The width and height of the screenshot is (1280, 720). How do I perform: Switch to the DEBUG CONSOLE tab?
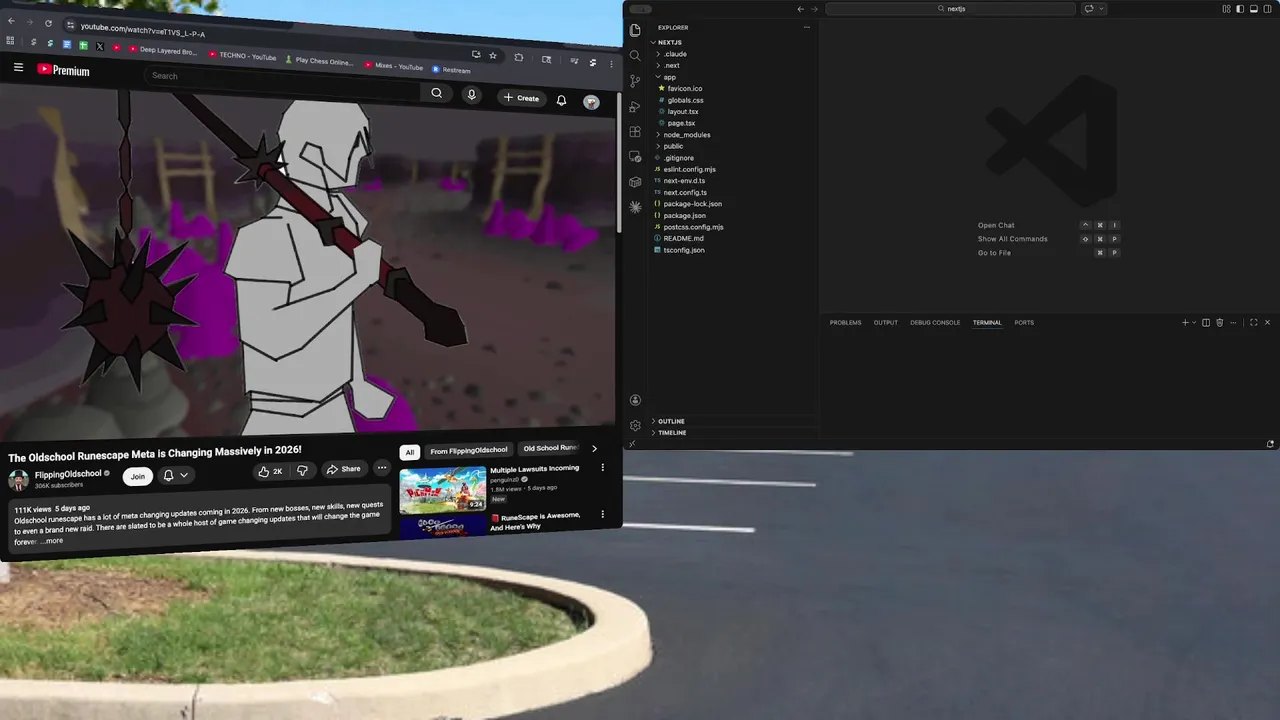935,322
